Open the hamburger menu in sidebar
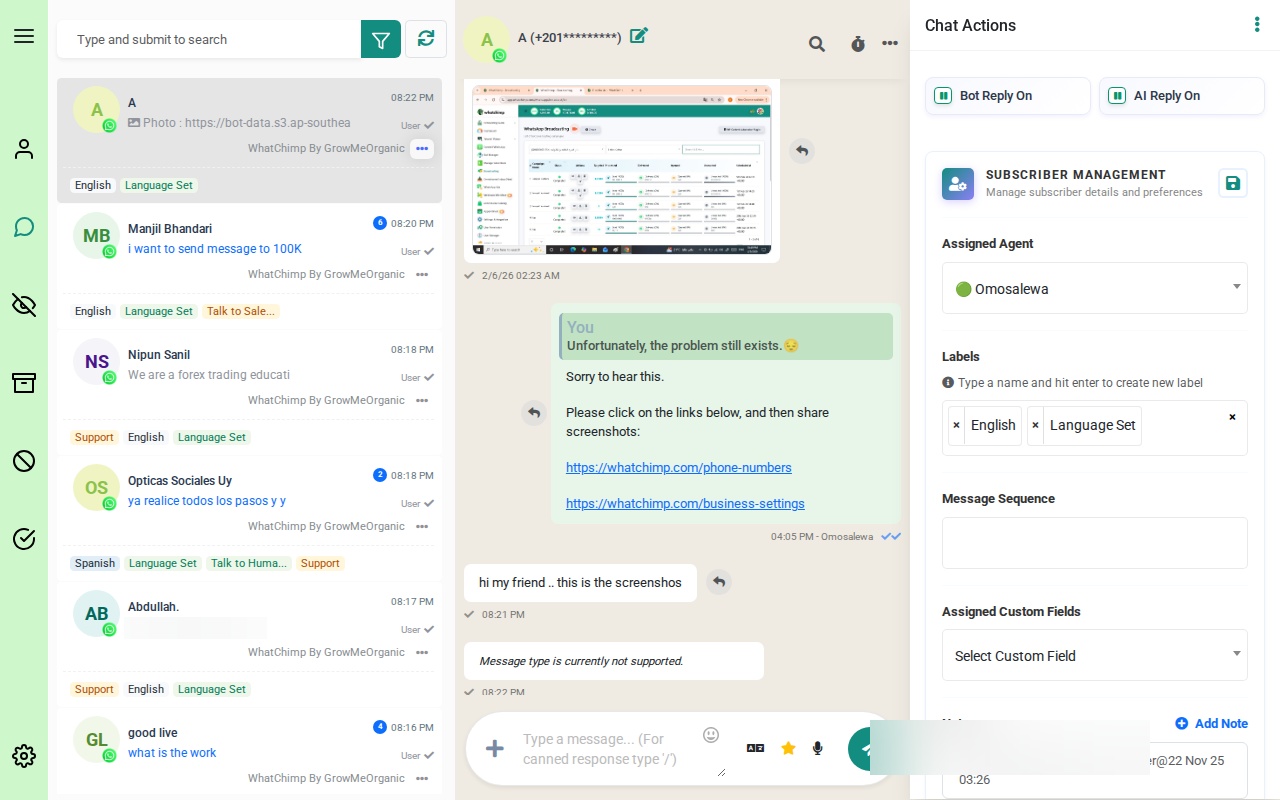This screenshot has height=800, width=1280. [24, 36]
